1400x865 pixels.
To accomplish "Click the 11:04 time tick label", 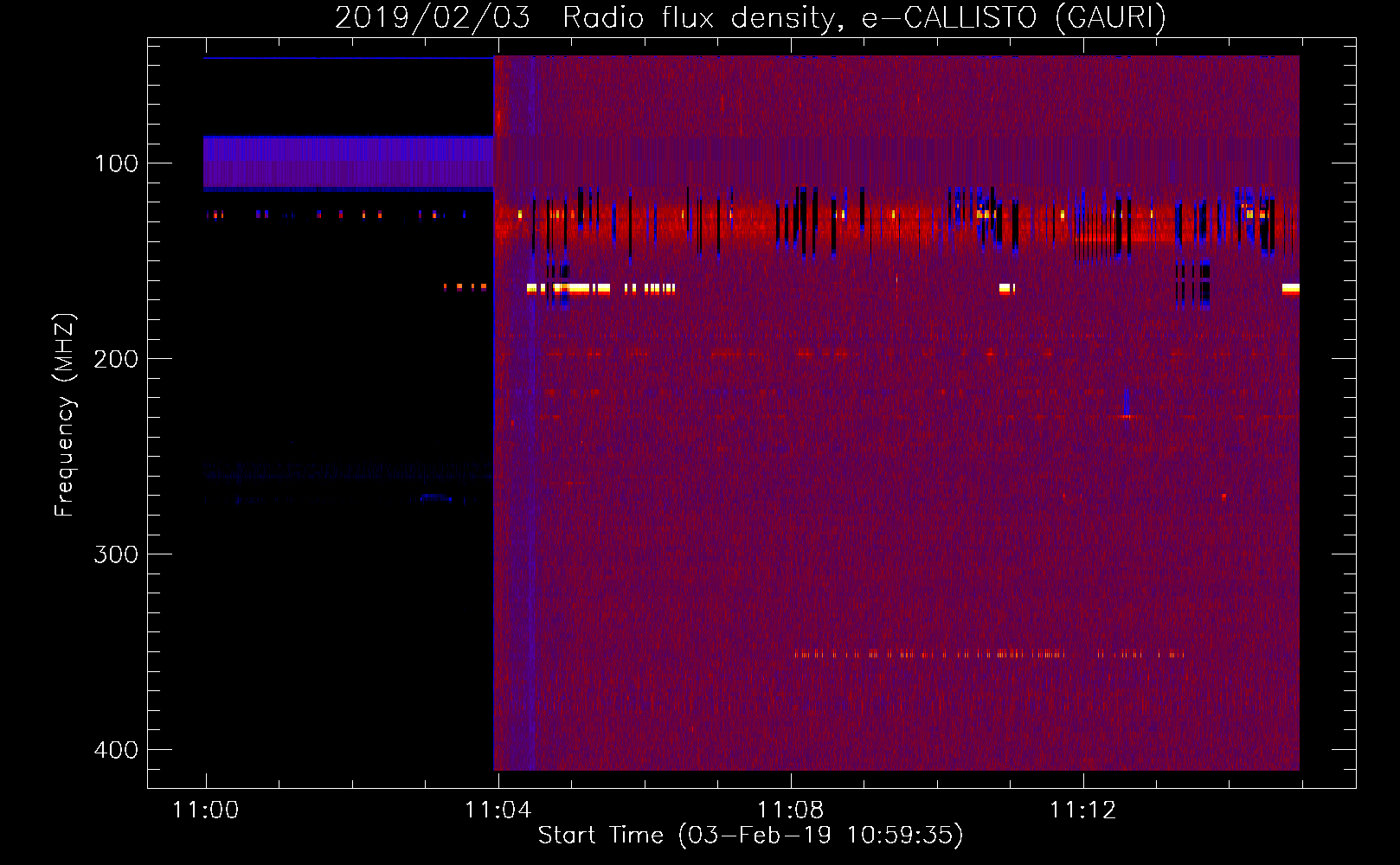I will pyautogui.click(x=498, y=811).
